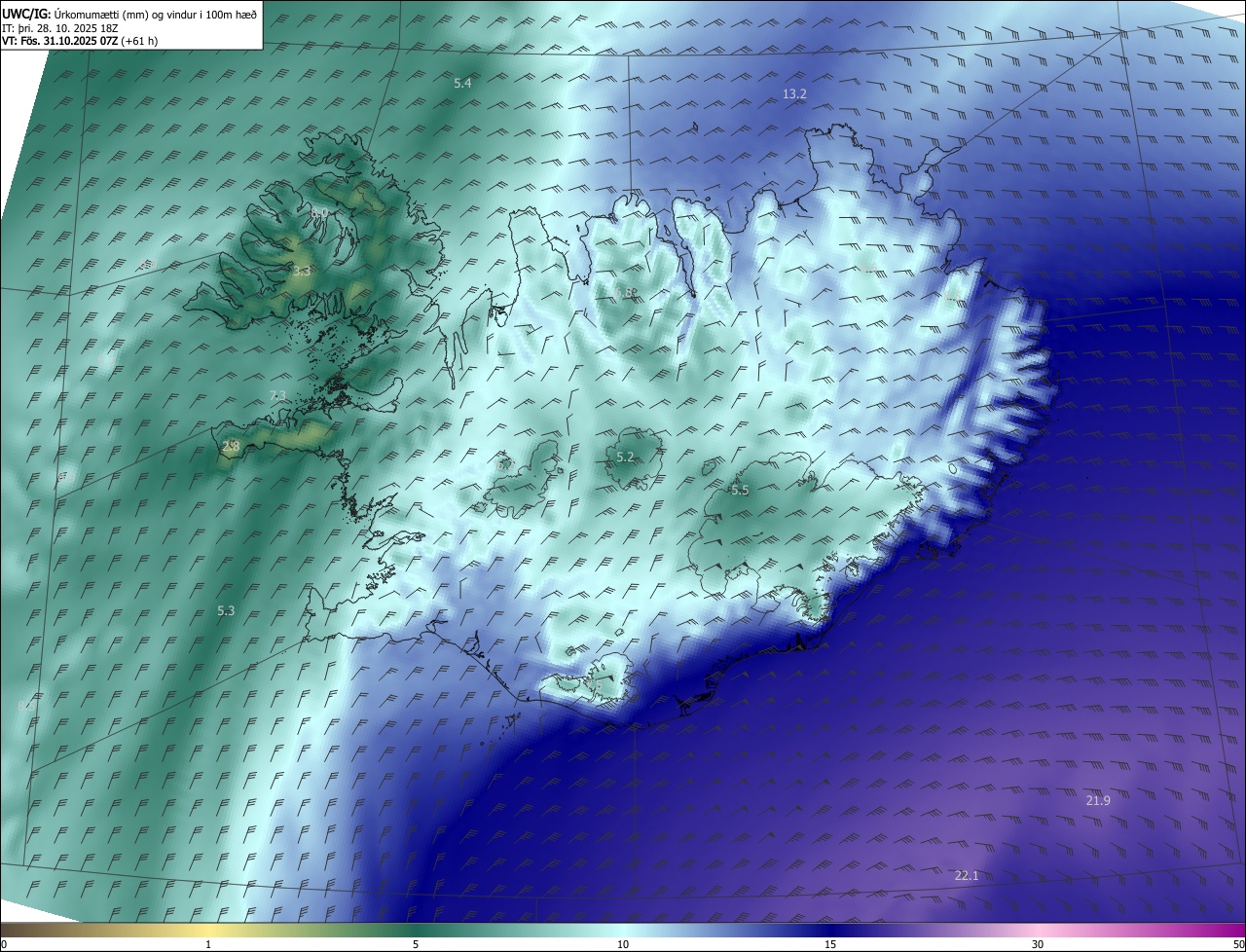Click the 50 tick on the color scale

pos(1238,944)
